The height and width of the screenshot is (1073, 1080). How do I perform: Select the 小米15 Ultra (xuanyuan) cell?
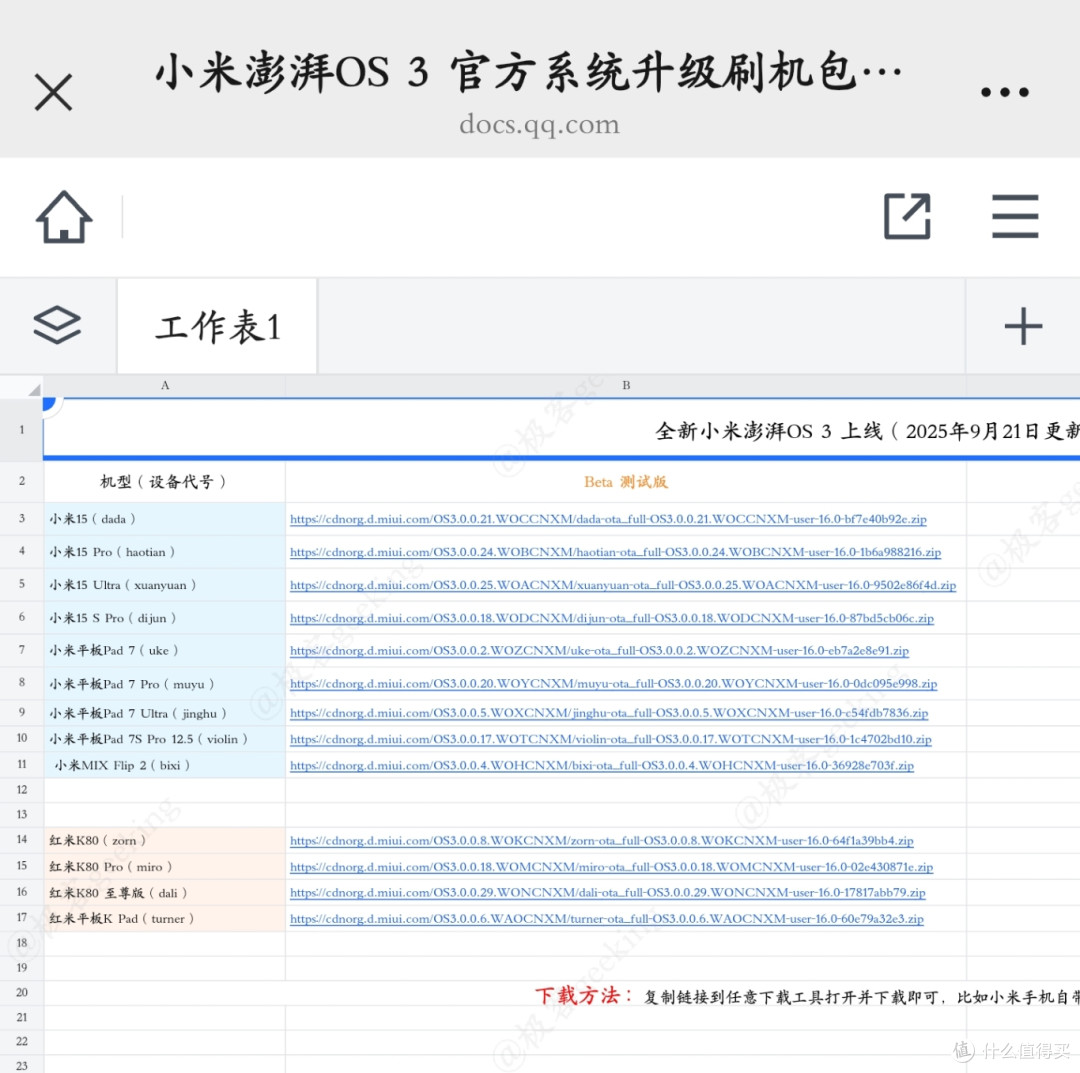(x=164, y=585)
